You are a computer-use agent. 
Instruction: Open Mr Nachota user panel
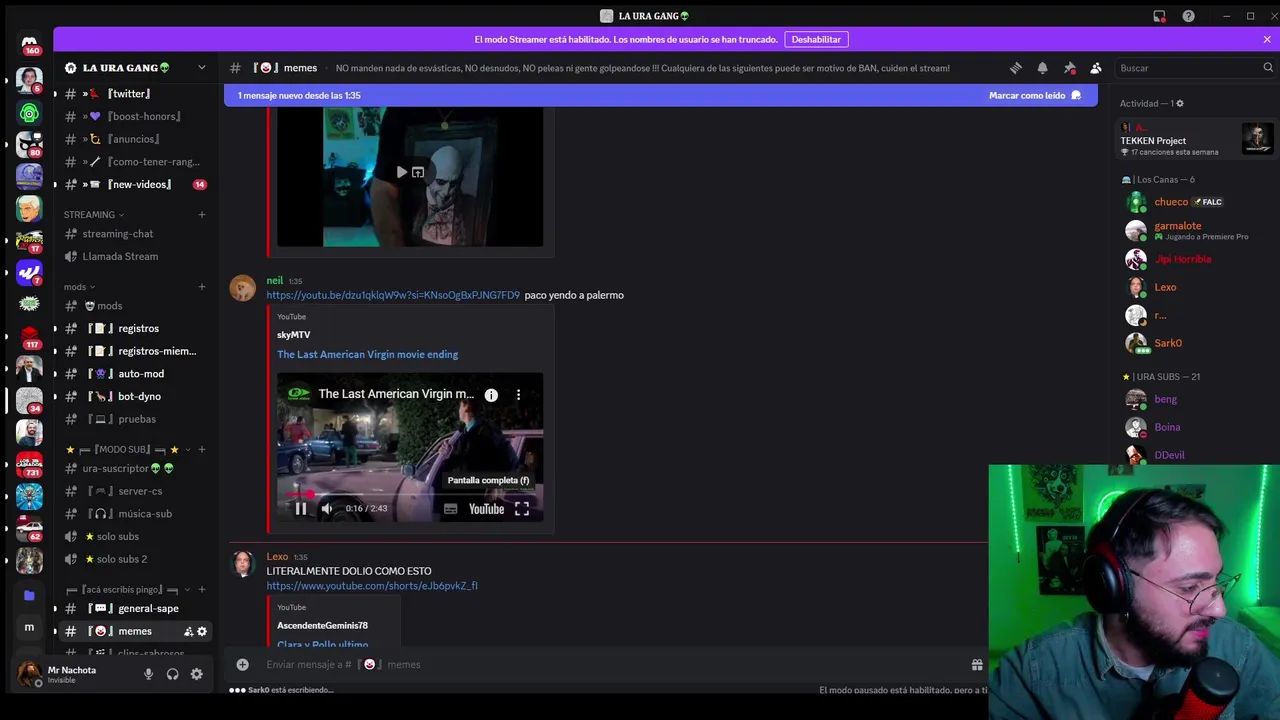[75, 674]
